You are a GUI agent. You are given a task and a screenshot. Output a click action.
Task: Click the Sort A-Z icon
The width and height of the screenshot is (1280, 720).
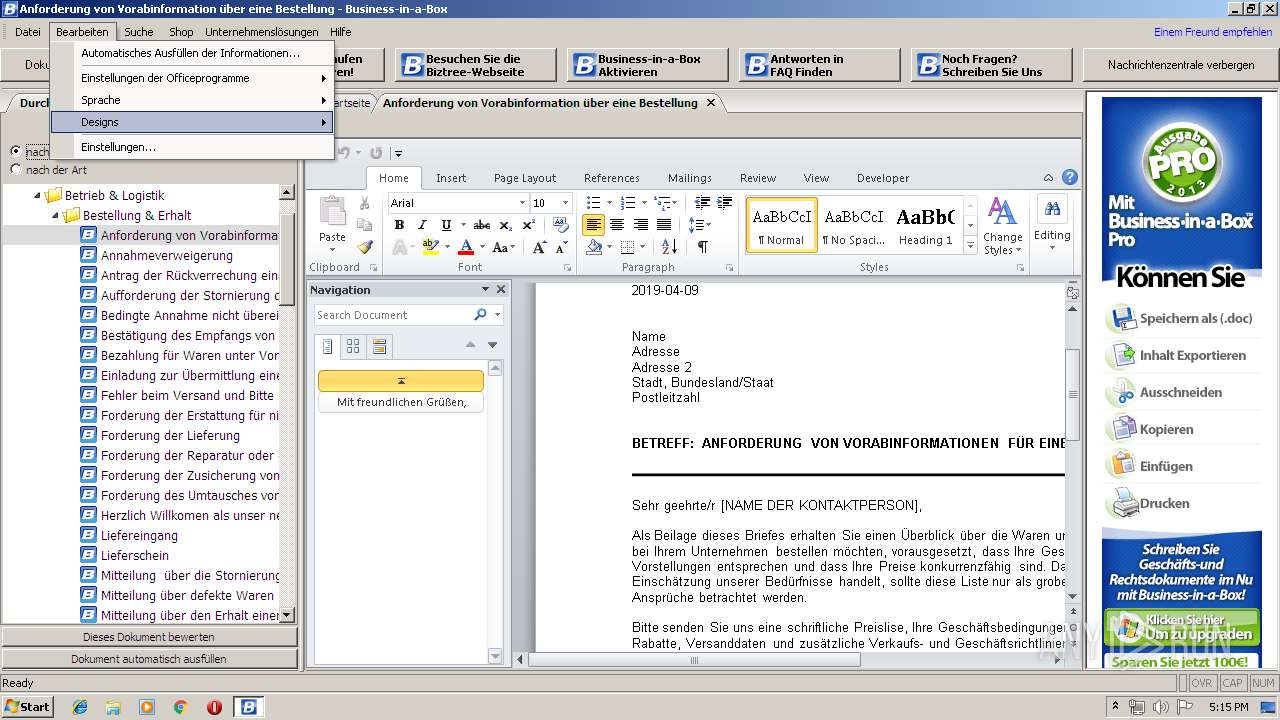click(x=669, y=247)
